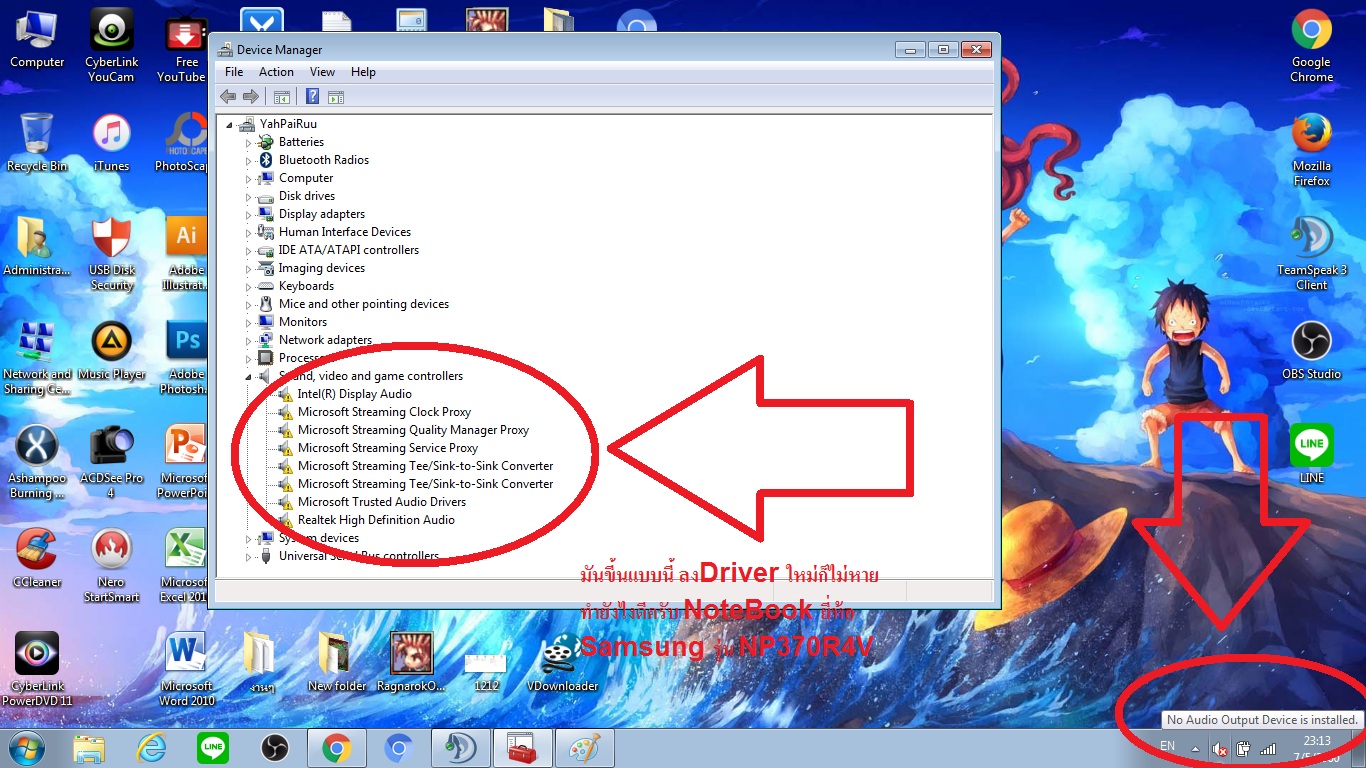Click the Back arrow in Device Manager toolbar
The width and height of the screenshot is (1366, 768).
coord(228,97)
